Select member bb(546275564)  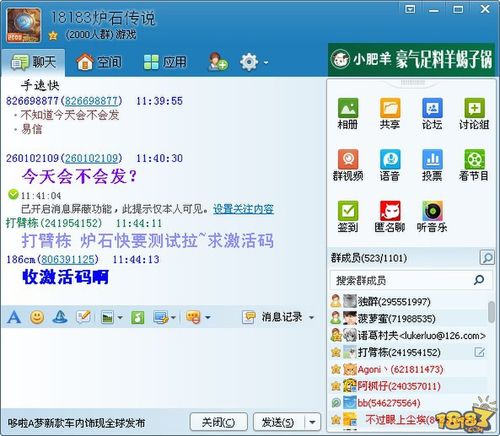point(409,403)
